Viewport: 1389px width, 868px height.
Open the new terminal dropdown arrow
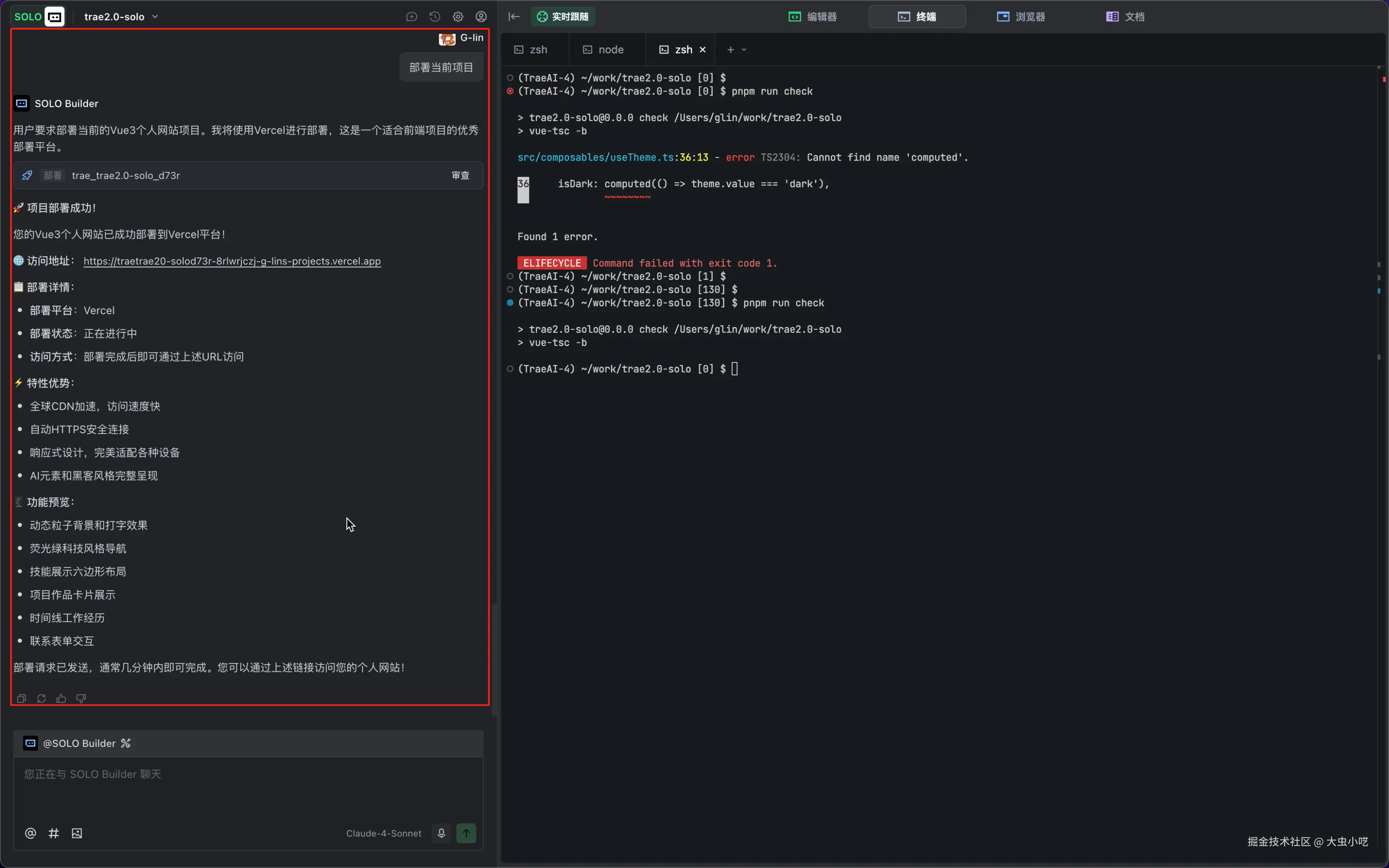tap(744, 50)
